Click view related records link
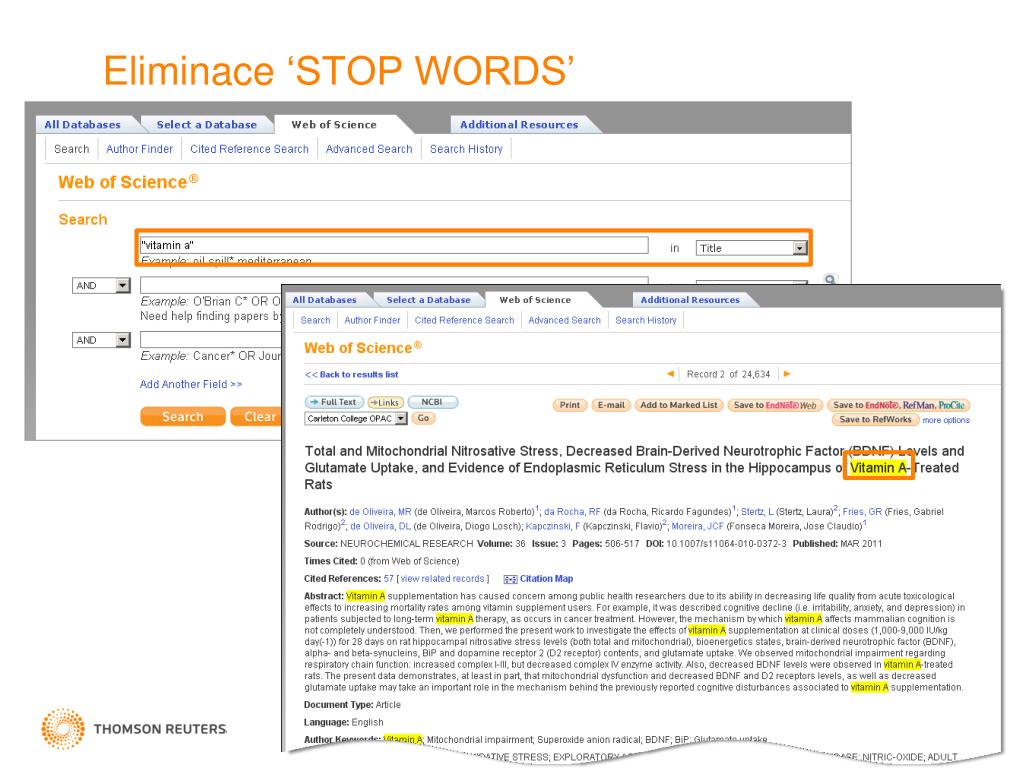 click(443, 579)
